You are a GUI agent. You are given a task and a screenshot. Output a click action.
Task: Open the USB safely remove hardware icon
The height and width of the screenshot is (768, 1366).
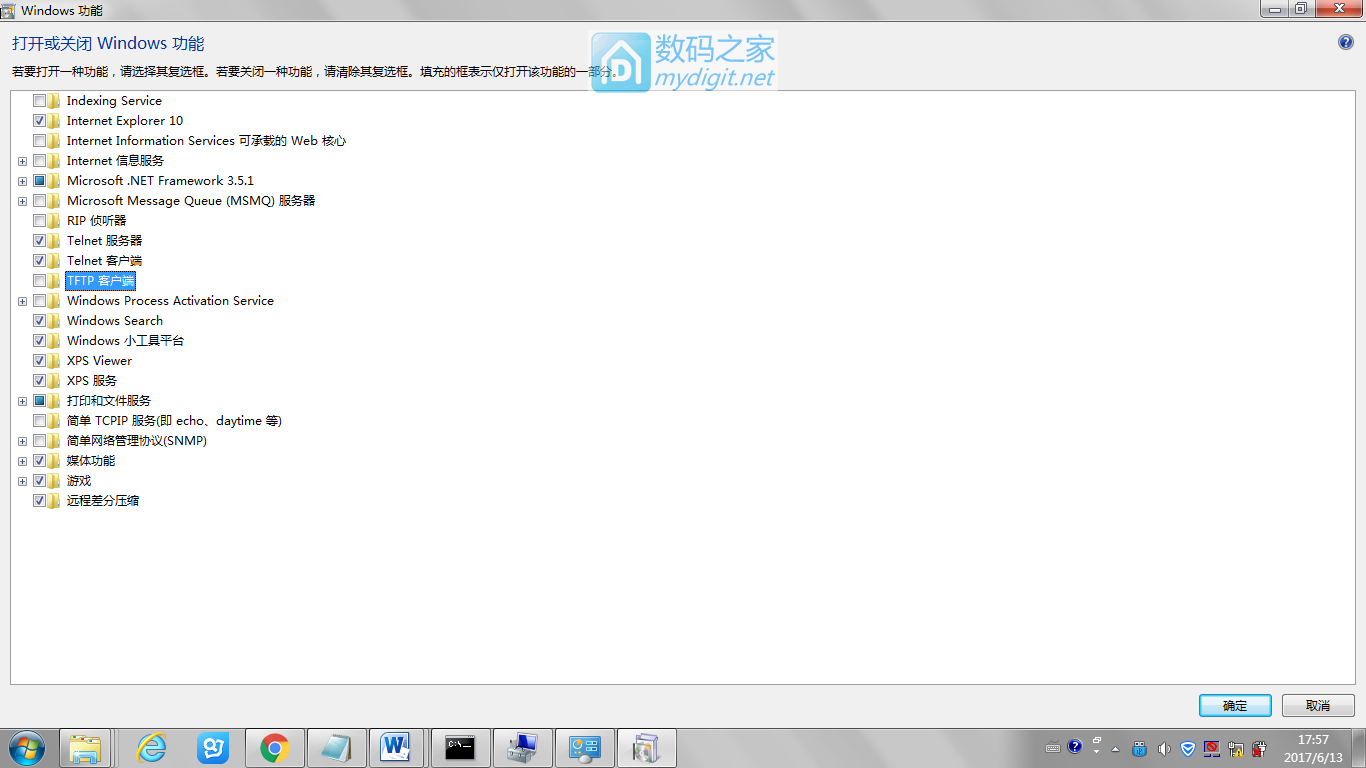coord(1140,748)
